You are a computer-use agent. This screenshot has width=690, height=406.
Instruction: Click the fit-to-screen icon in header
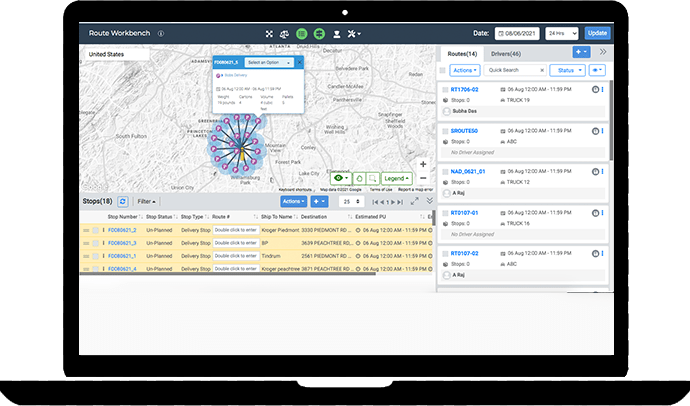[269, 33]
